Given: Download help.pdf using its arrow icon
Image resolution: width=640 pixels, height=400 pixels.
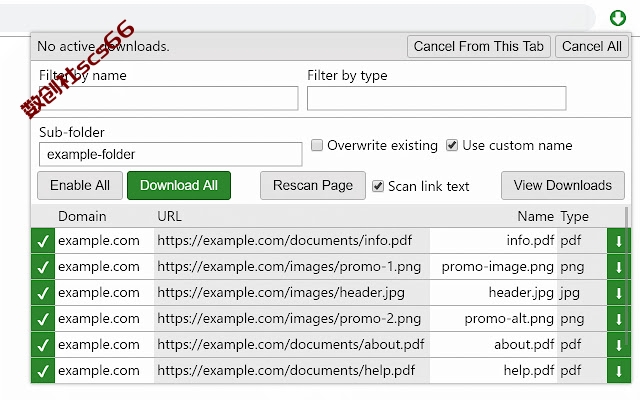Looking at the screenshot, I should point(619,371).
